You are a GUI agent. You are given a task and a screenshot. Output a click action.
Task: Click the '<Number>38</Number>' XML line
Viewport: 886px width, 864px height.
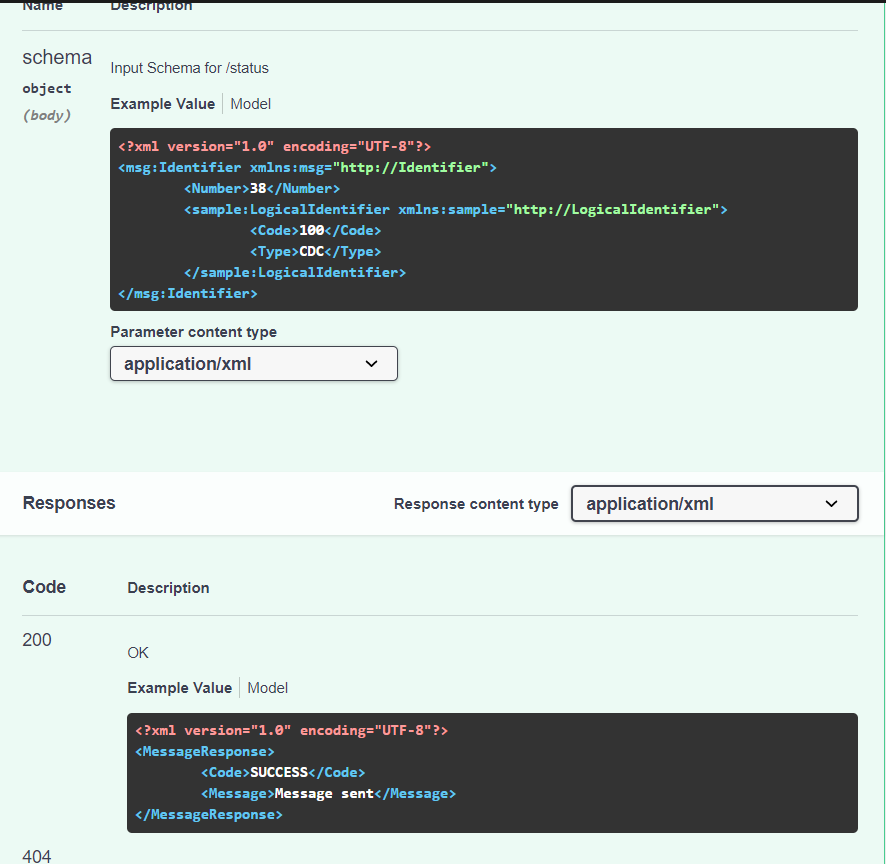[262, 188]
